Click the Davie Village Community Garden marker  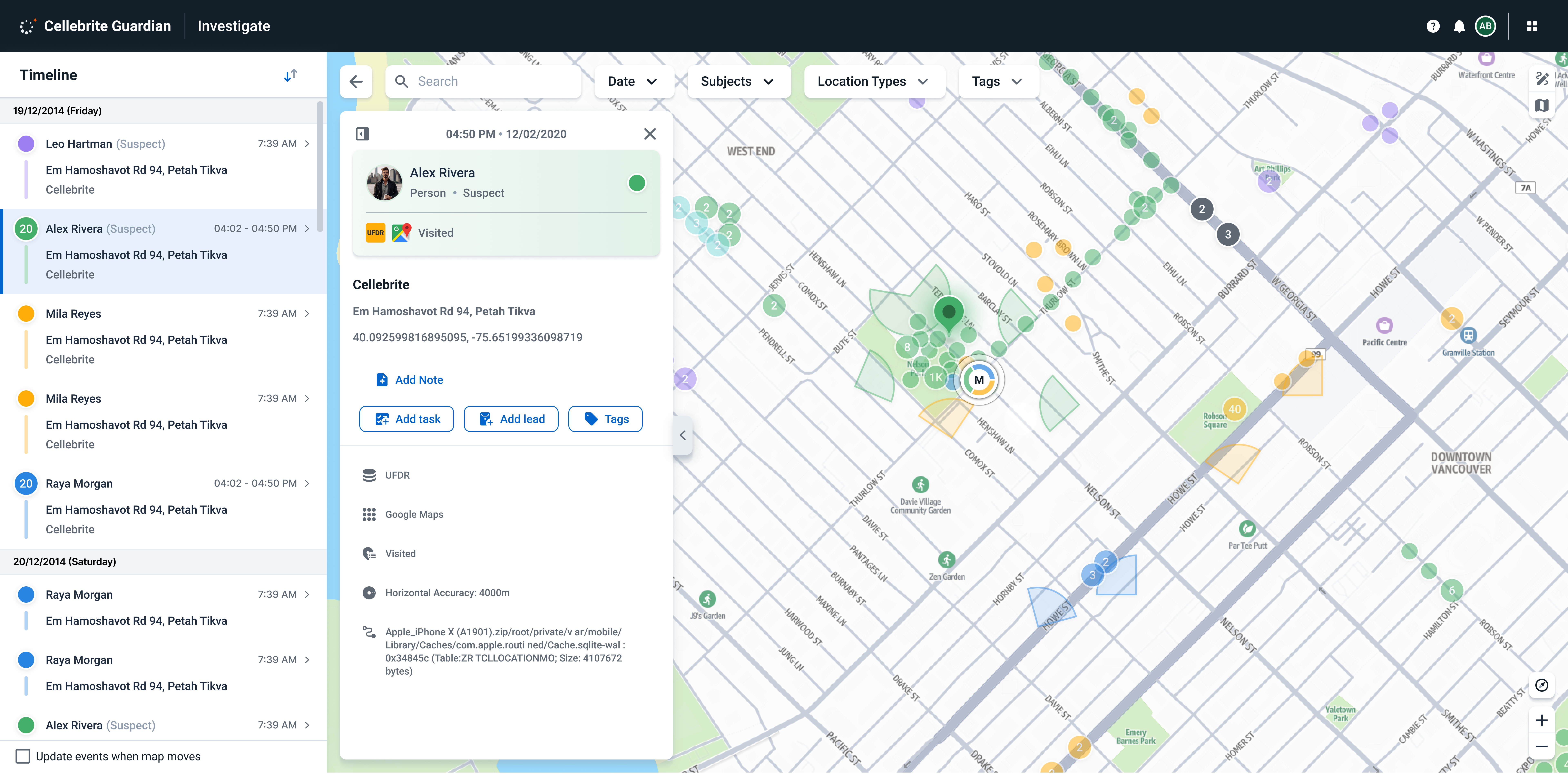920,485
